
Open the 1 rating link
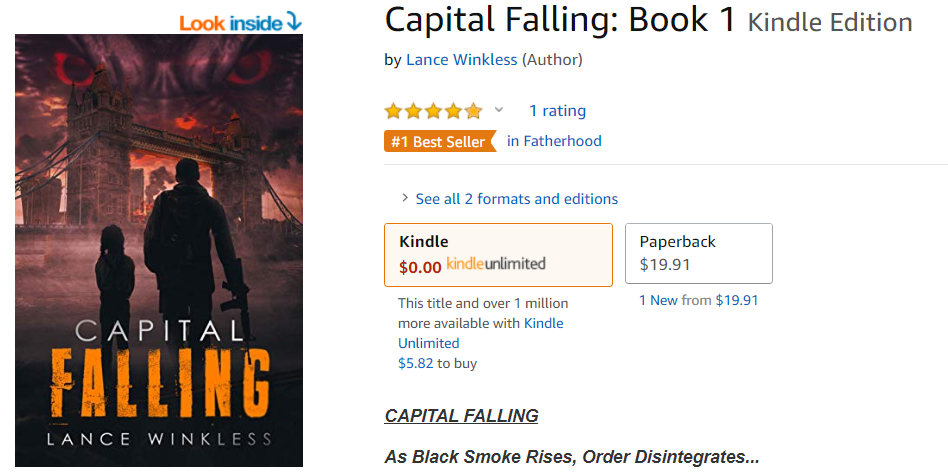pyautogui.click(x=557, y=111)
